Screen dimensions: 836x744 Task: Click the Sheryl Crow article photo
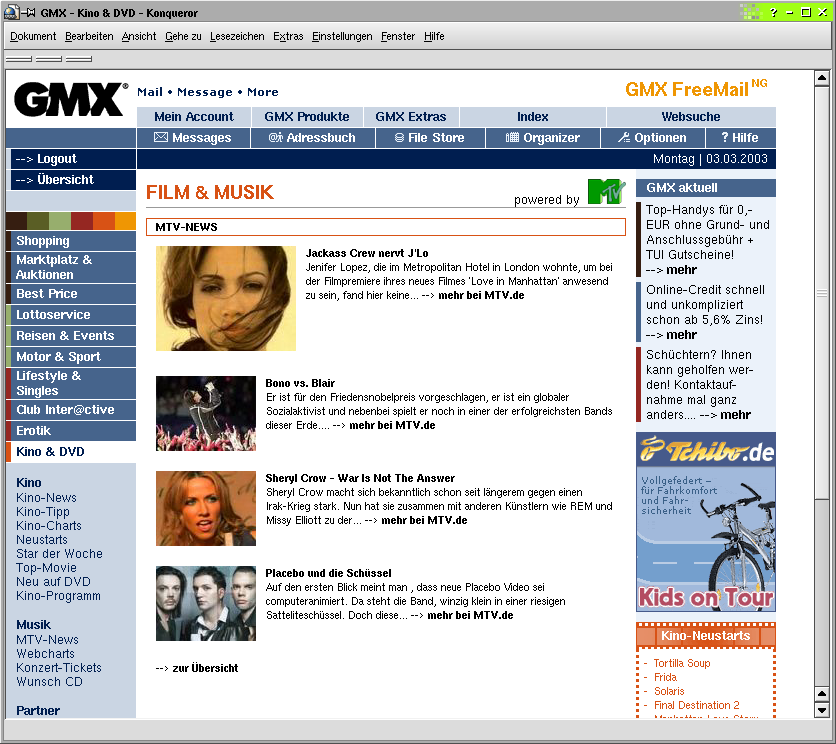[206, 508]
